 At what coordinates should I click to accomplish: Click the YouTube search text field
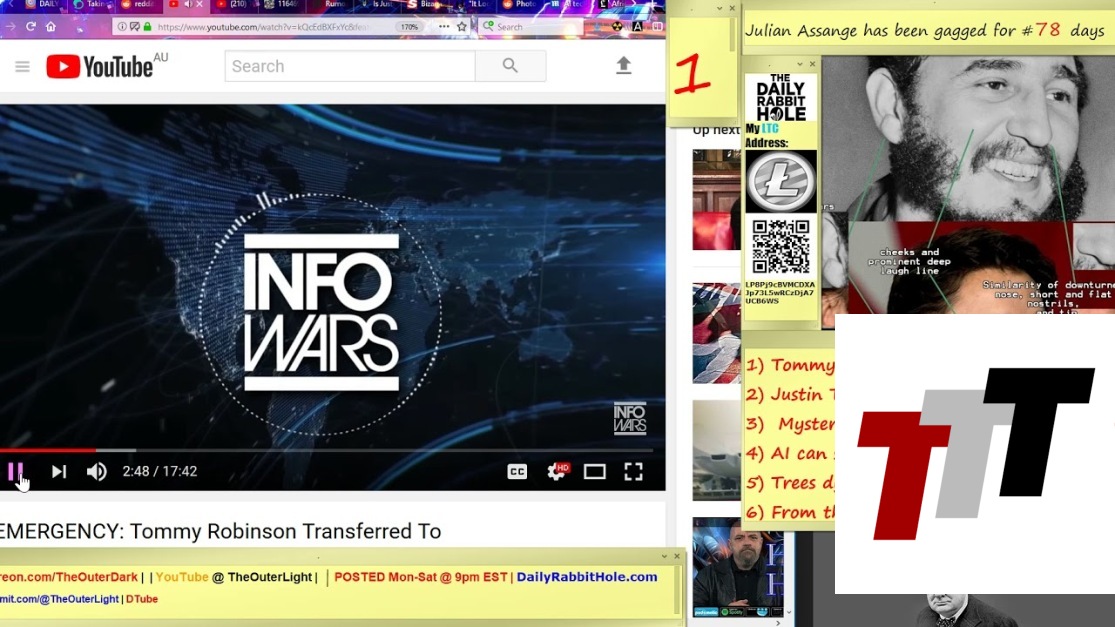coord(349,67)
